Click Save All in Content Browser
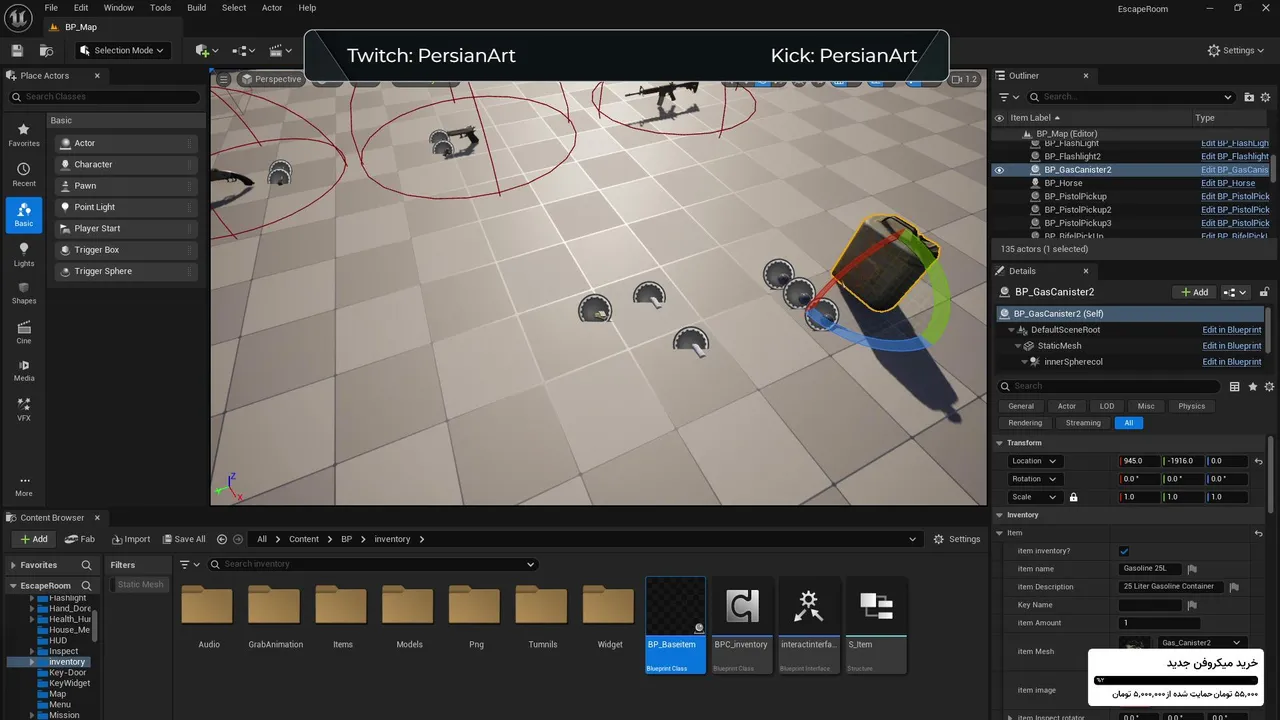Image resolution: width=1280 pixels, height=720 pixels. pos(183,539)
